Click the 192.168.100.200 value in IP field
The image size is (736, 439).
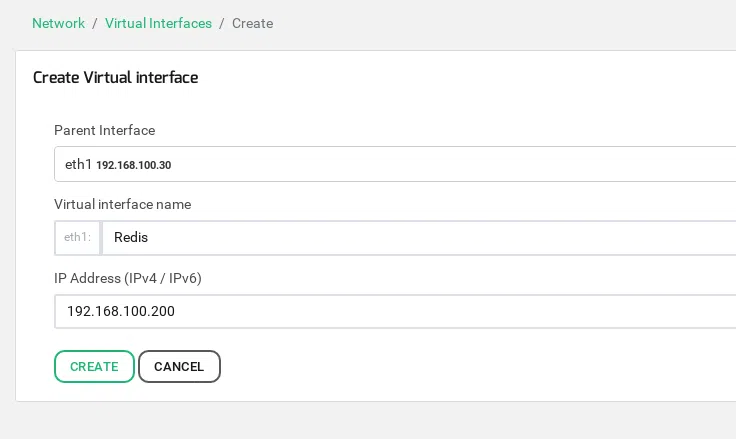pyautogui.click(x=121, y=311)
